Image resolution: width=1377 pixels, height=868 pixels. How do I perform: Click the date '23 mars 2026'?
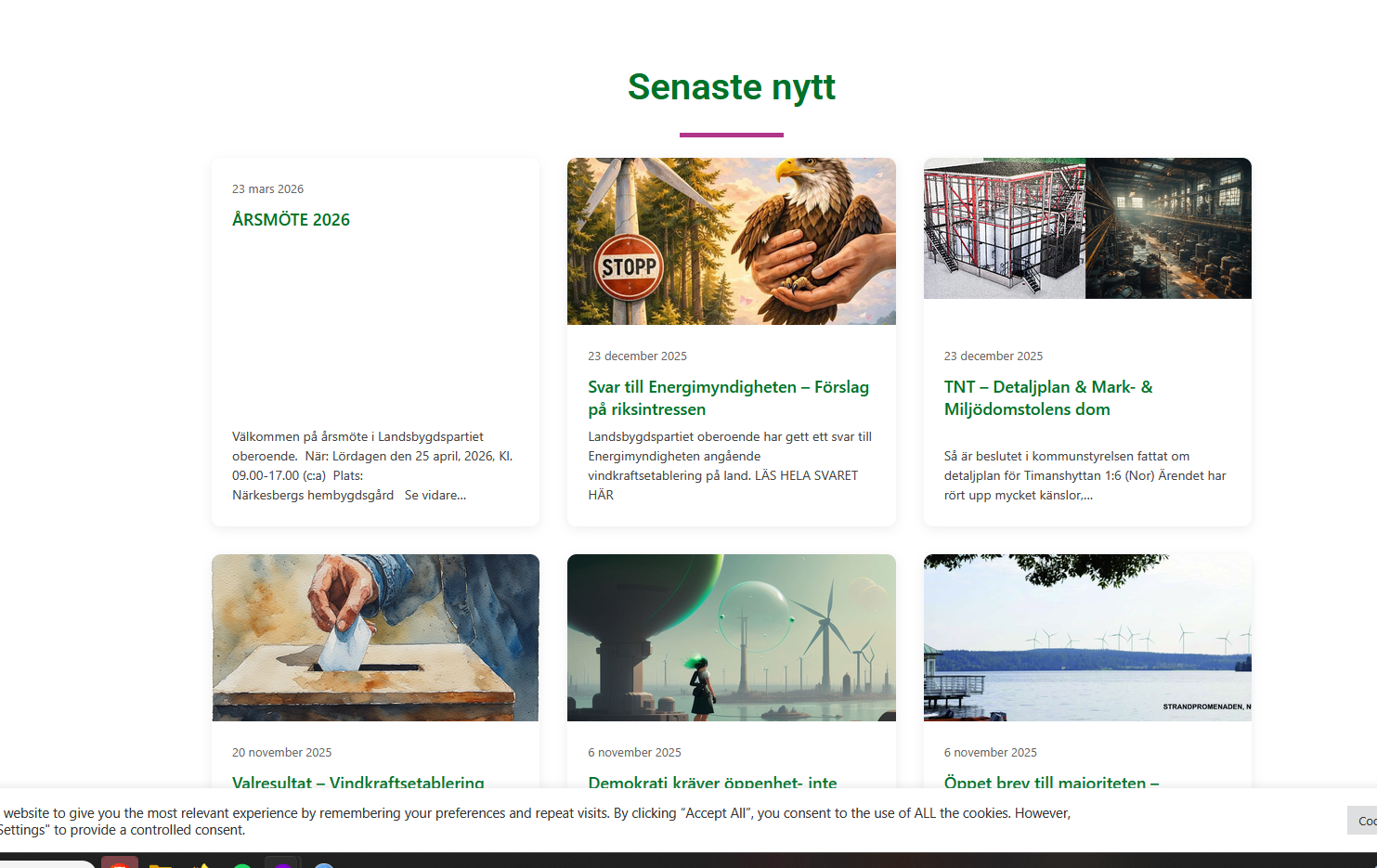267,189
